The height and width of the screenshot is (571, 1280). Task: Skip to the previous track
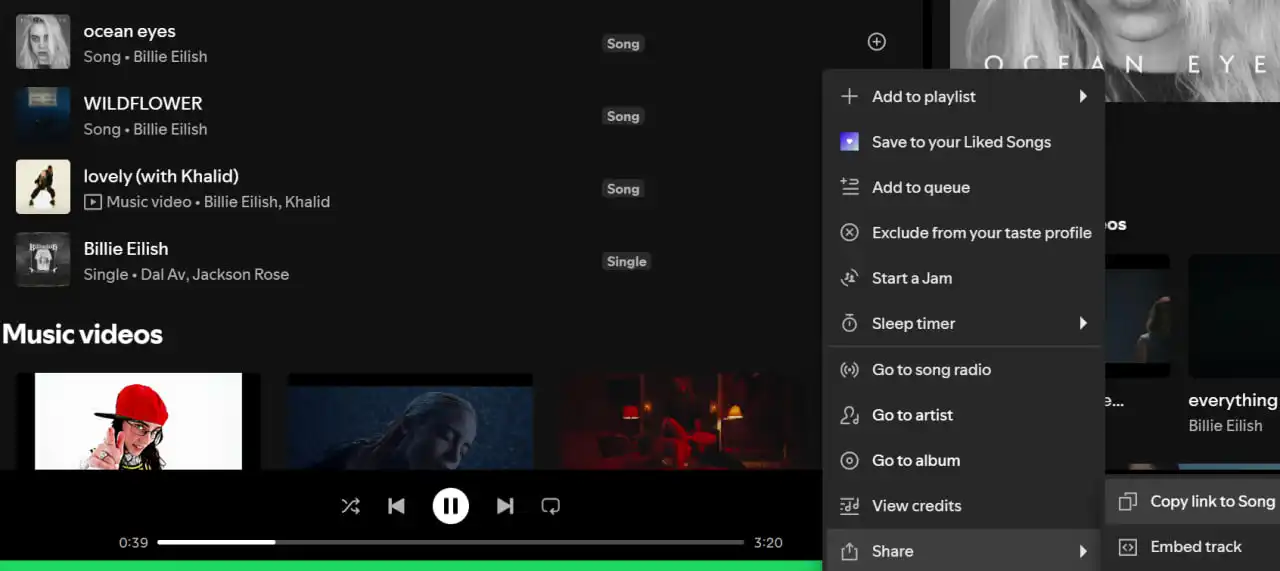[396, 506]
